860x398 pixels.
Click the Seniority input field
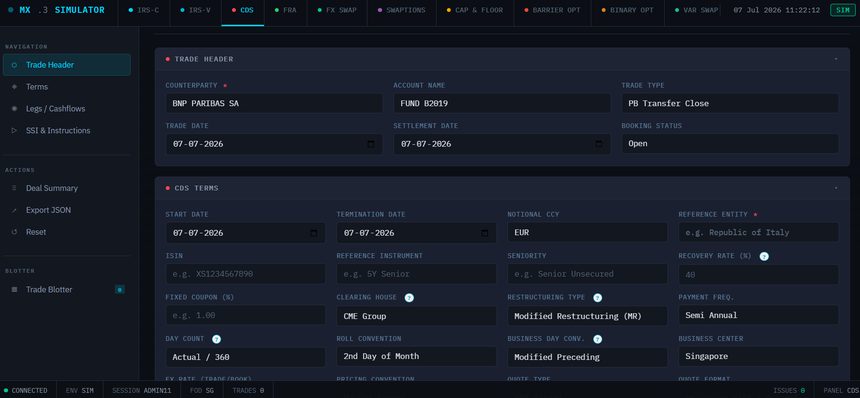pyautogui.click(x=587, y=274)
